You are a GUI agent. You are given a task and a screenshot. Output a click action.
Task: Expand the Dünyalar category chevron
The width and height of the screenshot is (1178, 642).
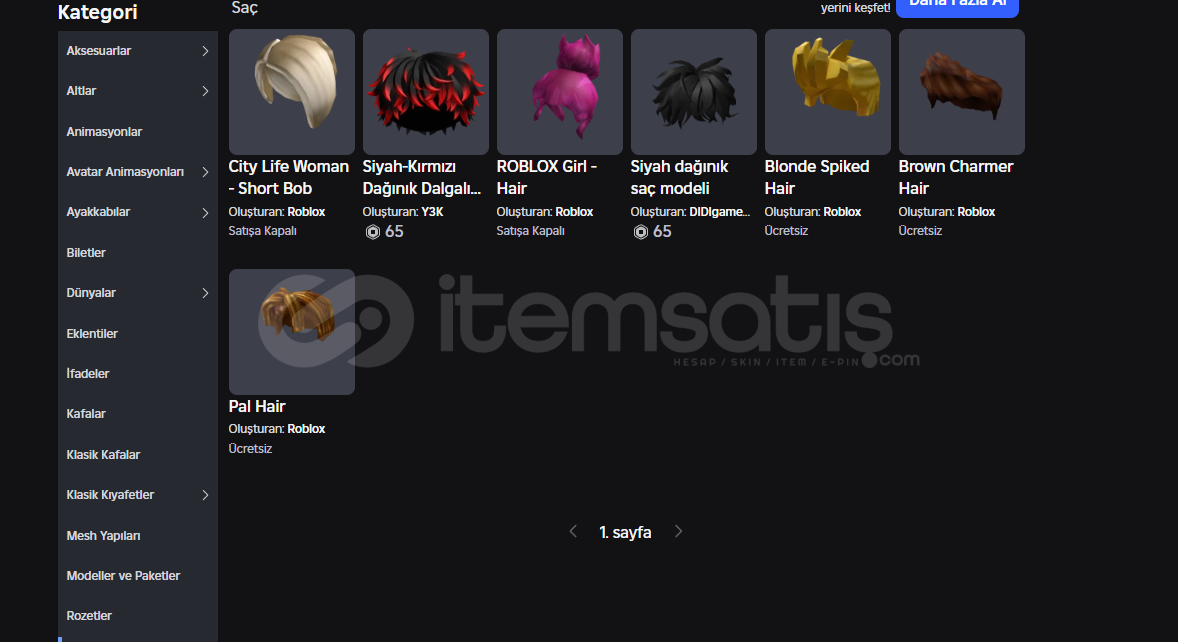[205, 293]
